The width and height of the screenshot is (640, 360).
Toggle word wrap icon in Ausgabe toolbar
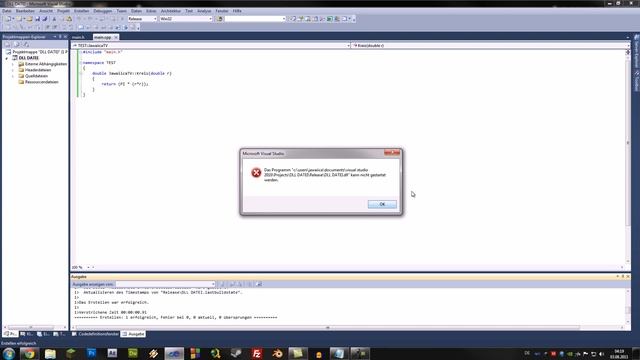[x=258, y=284]
